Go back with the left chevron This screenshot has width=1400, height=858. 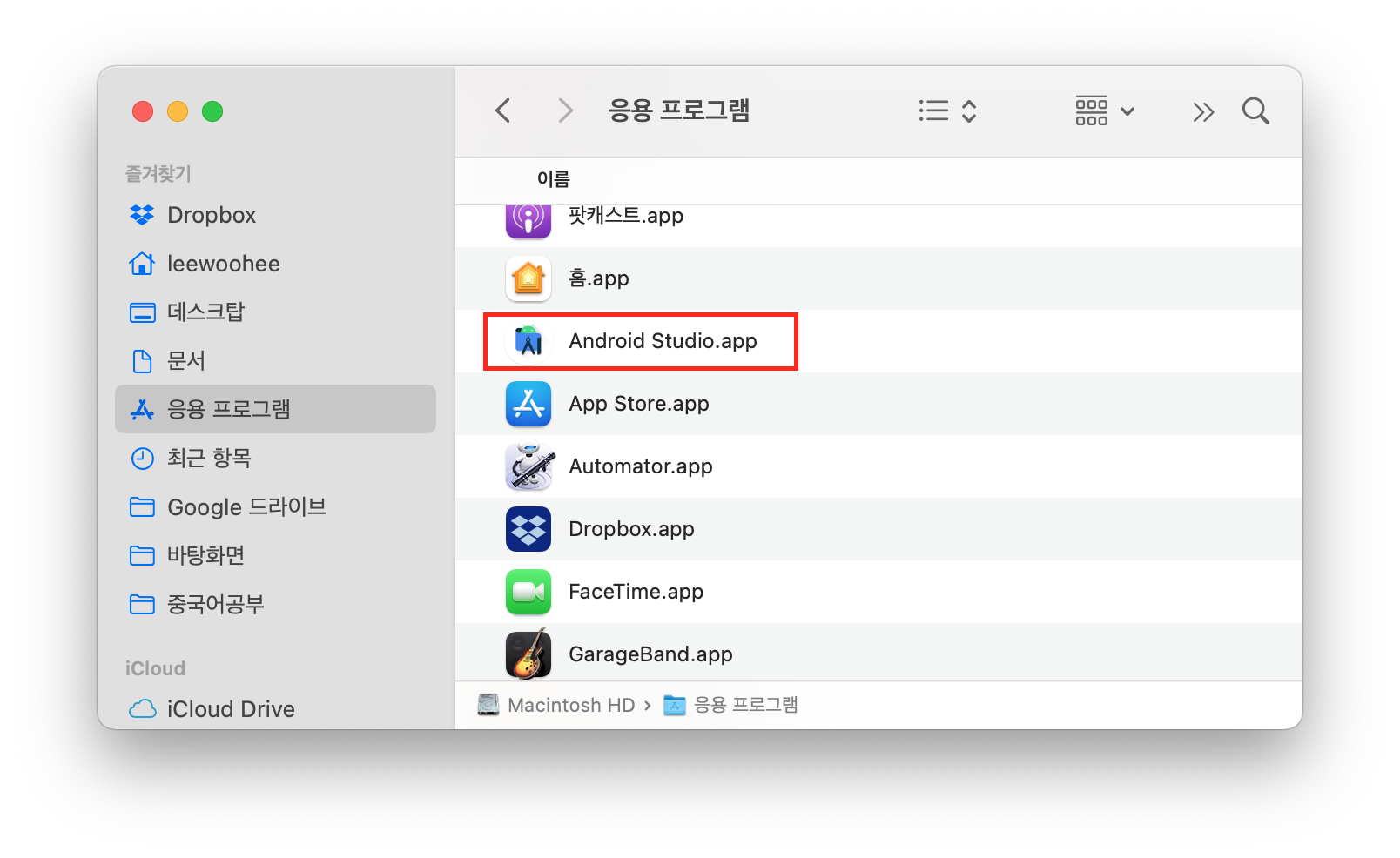(x=502, y=111)
